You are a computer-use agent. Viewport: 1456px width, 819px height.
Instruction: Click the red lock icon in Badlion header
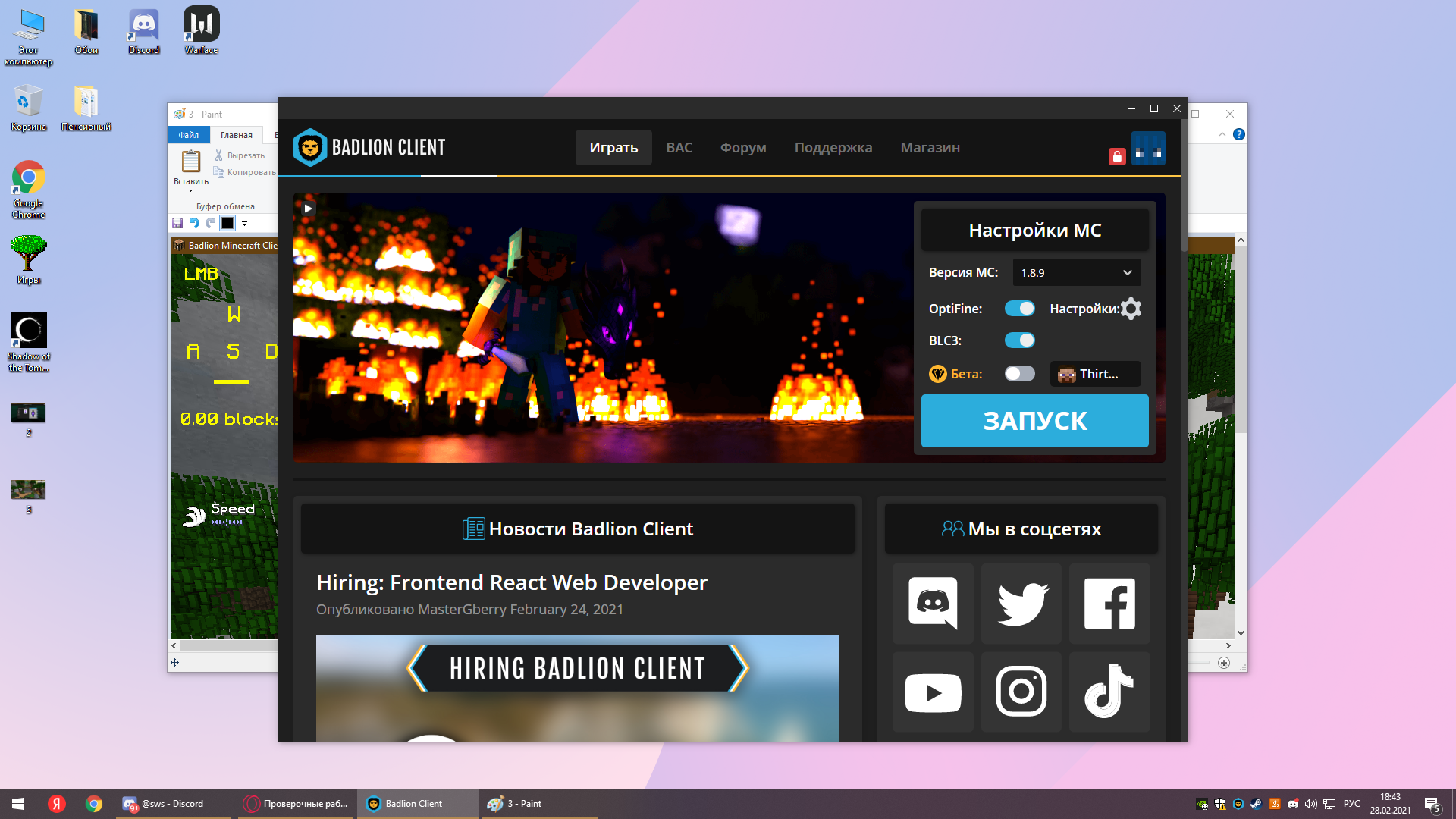[1117, 156]
